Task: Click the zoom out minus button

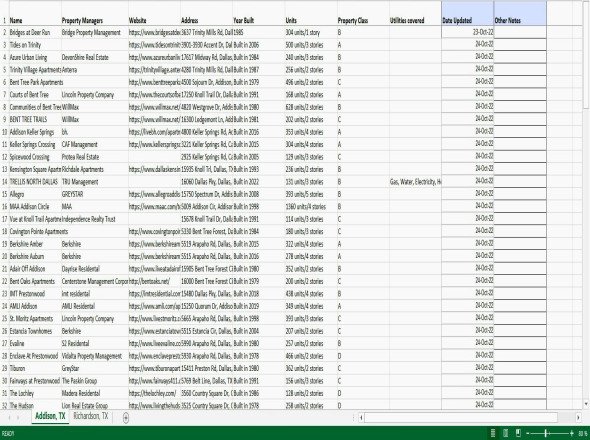Action: tap(528, 433)
